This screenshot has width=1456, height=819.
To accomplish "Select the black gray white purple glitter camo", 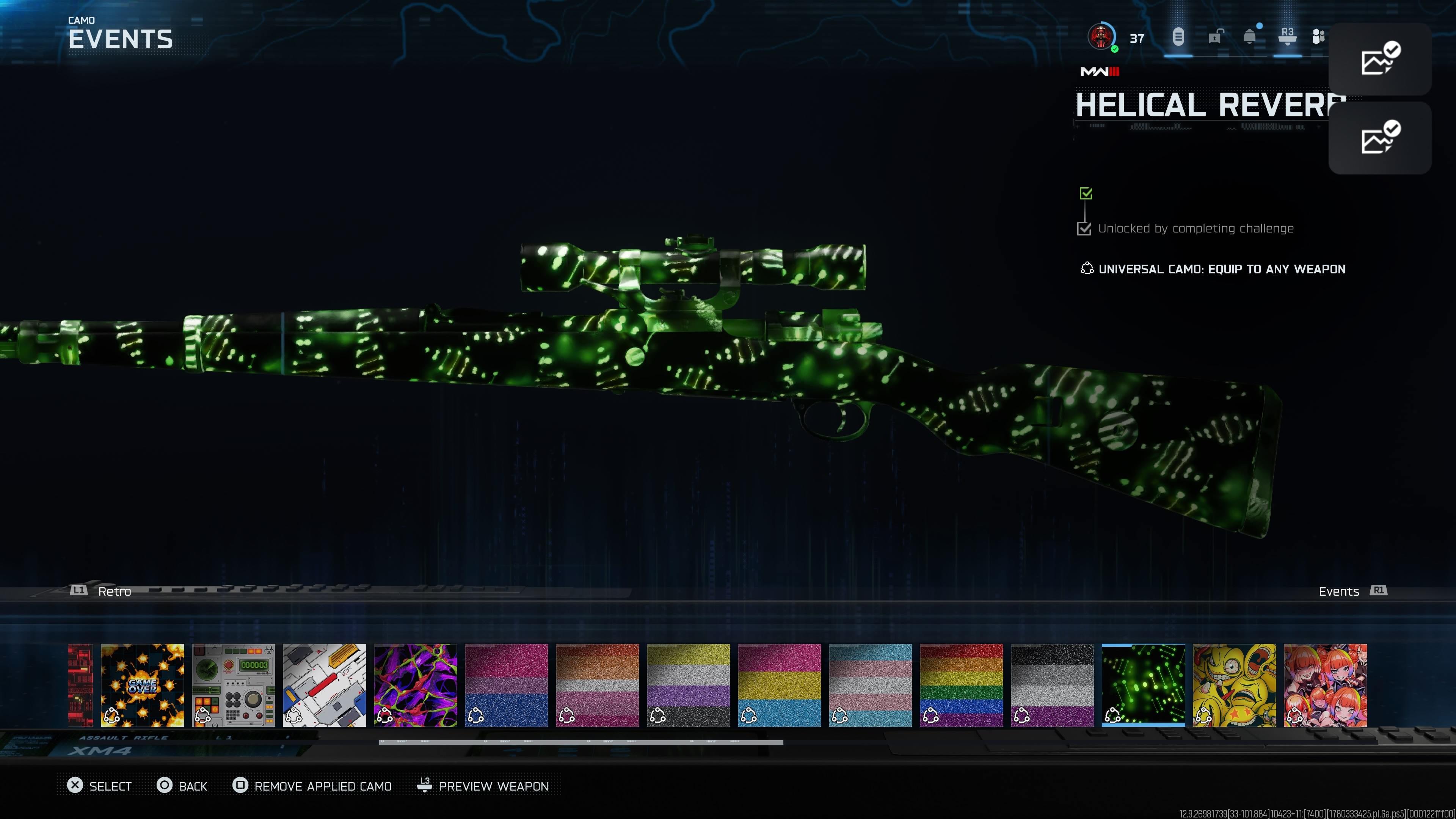I will coord(1053,685).
